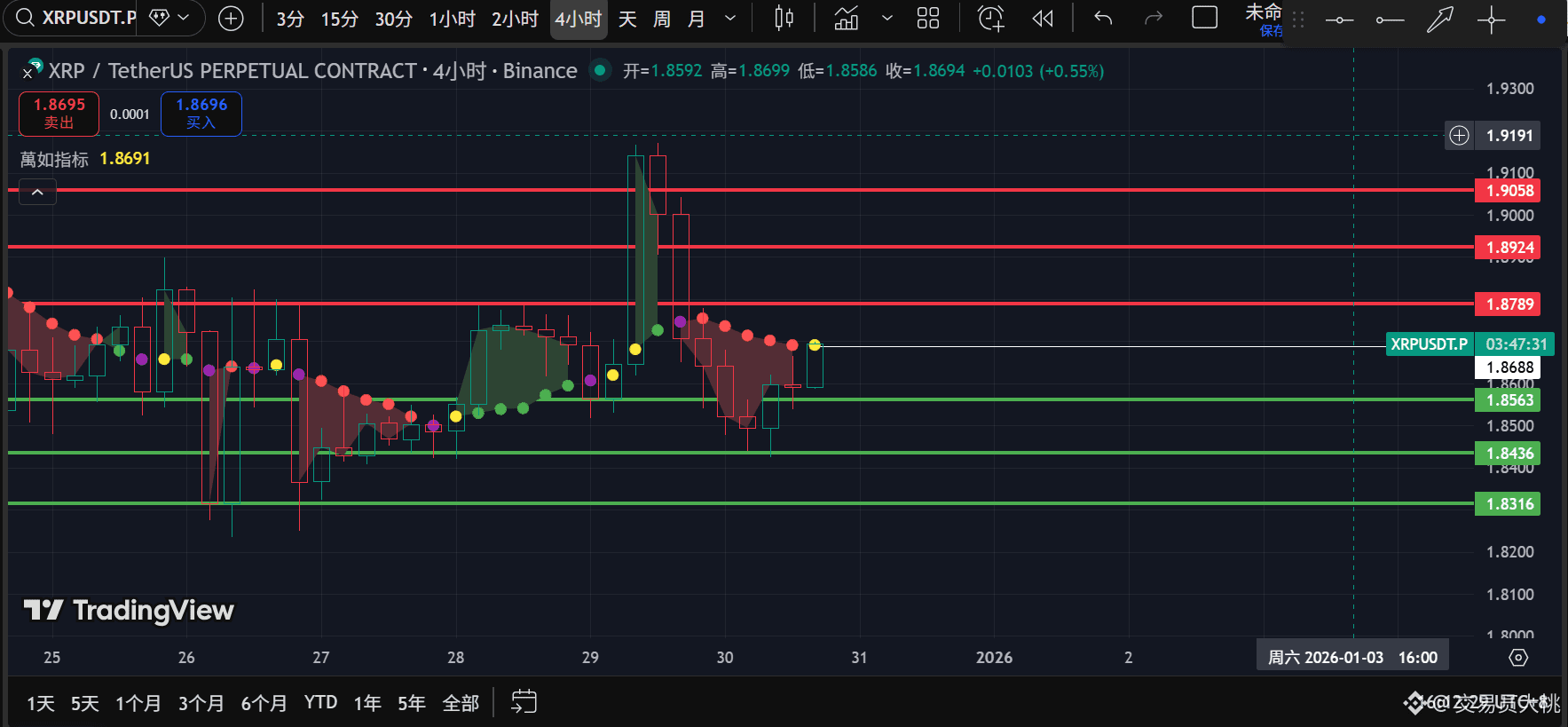
Task: Set range to 1天
Action: (x=41, y=703)
